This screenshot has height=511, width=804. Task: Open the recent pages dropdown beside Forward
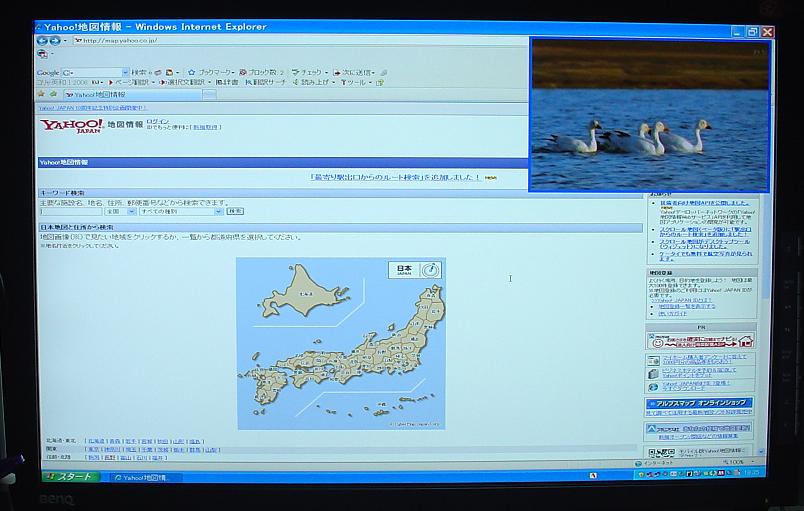pos(65,41)
